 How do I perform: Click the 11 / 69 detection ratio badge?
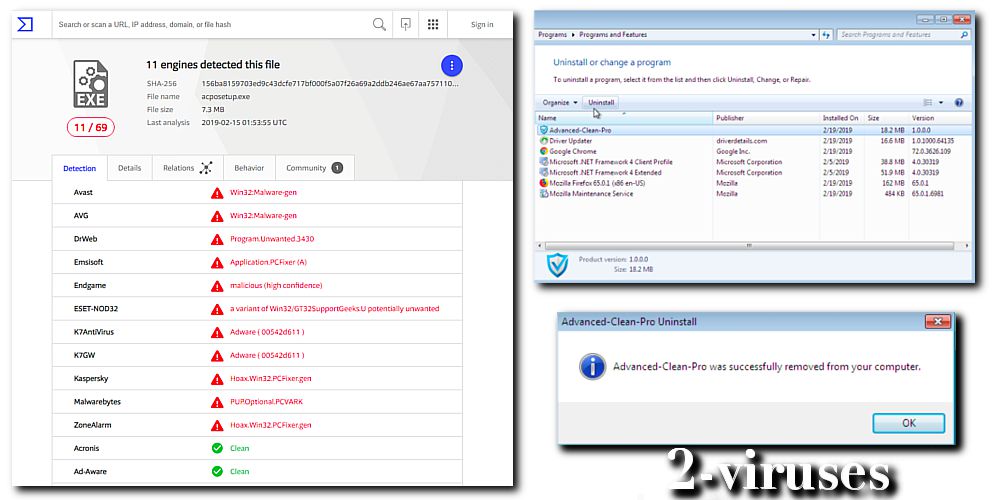coord(91,128)
